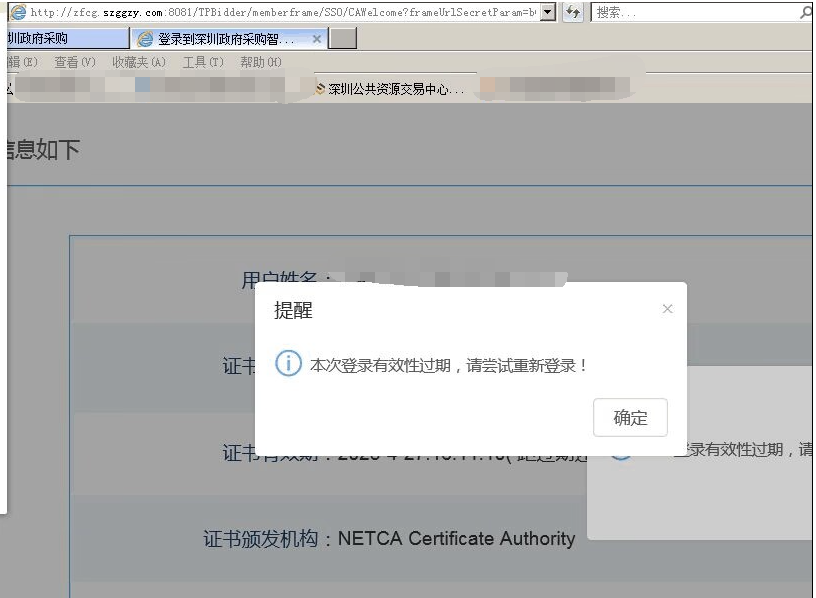Click the info icon in the background alert box
816x598 pixels.
pos(620,455)
